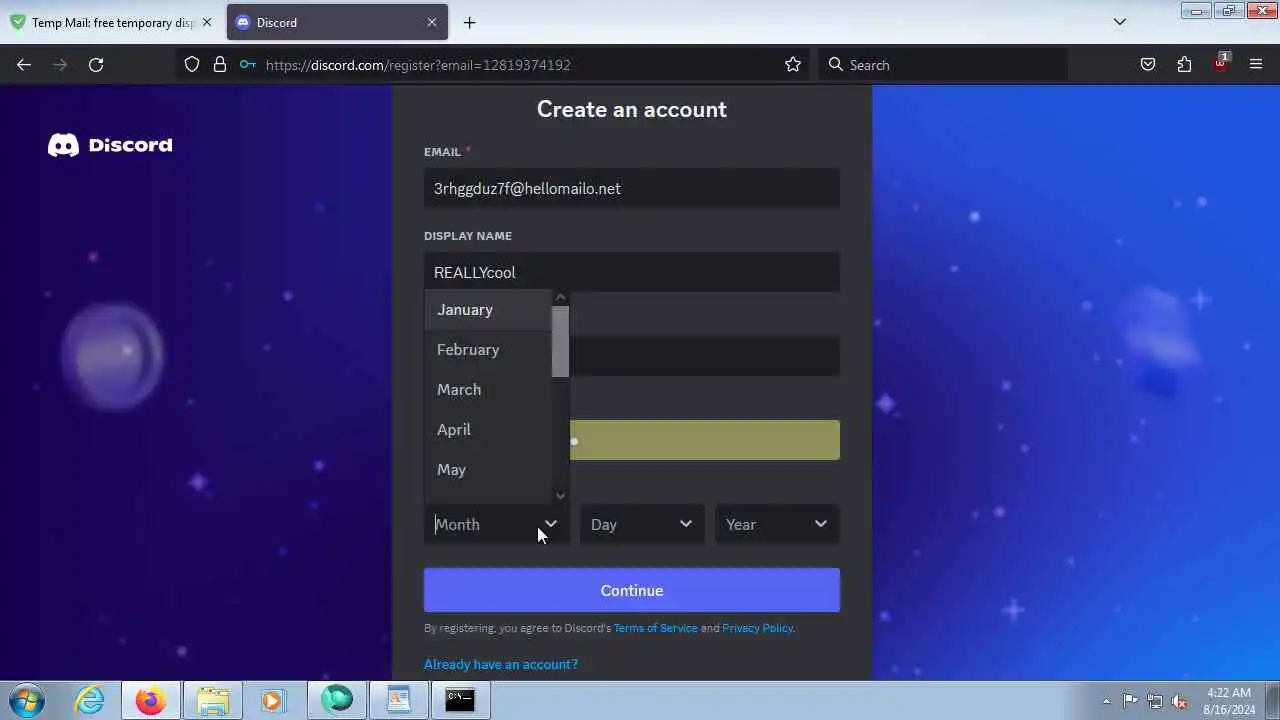Viewport: 1280px width, 720px height.
Task: Toggle the Month dropdown chevron
Action: (x=550, y=524)
